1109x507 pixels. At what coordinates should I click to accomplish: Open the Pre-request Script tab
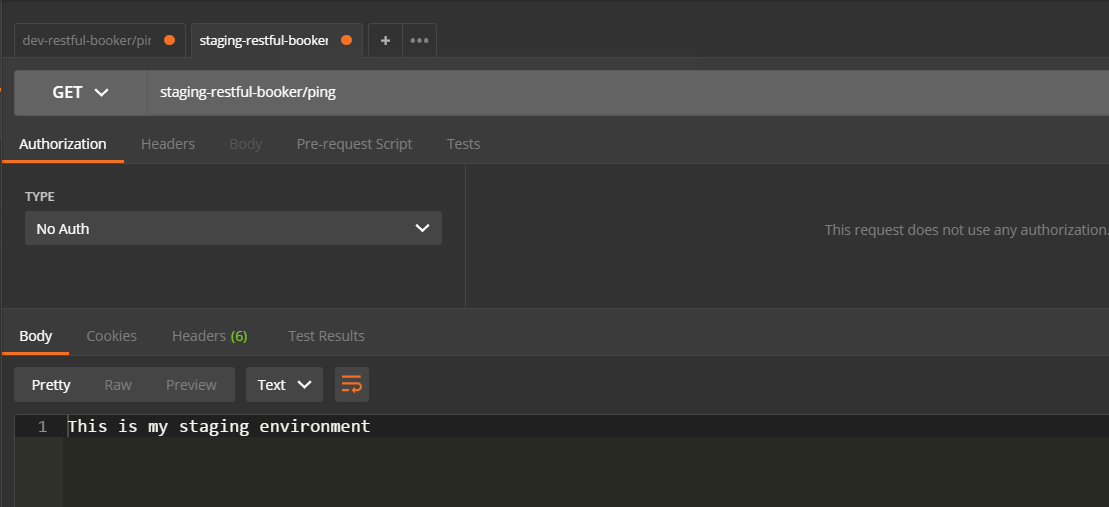pyautogui.click(x=354, y=144)
